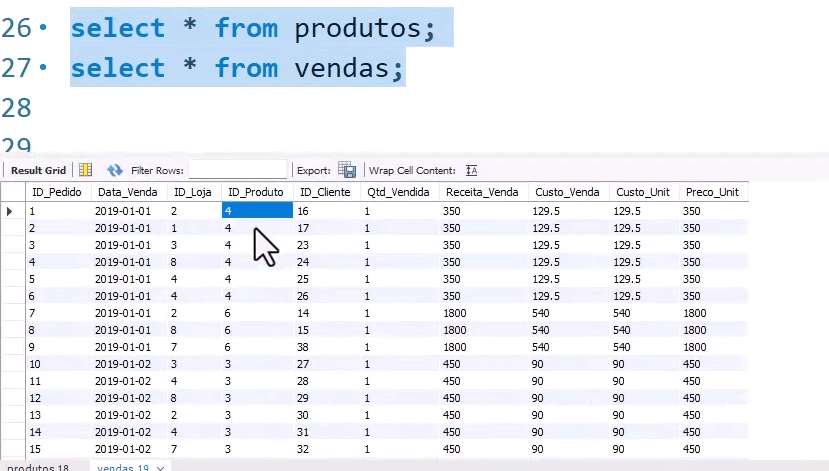Export recordset to external file icon
The height and width of the screenshot is (471, 829).
pos(347,170)
